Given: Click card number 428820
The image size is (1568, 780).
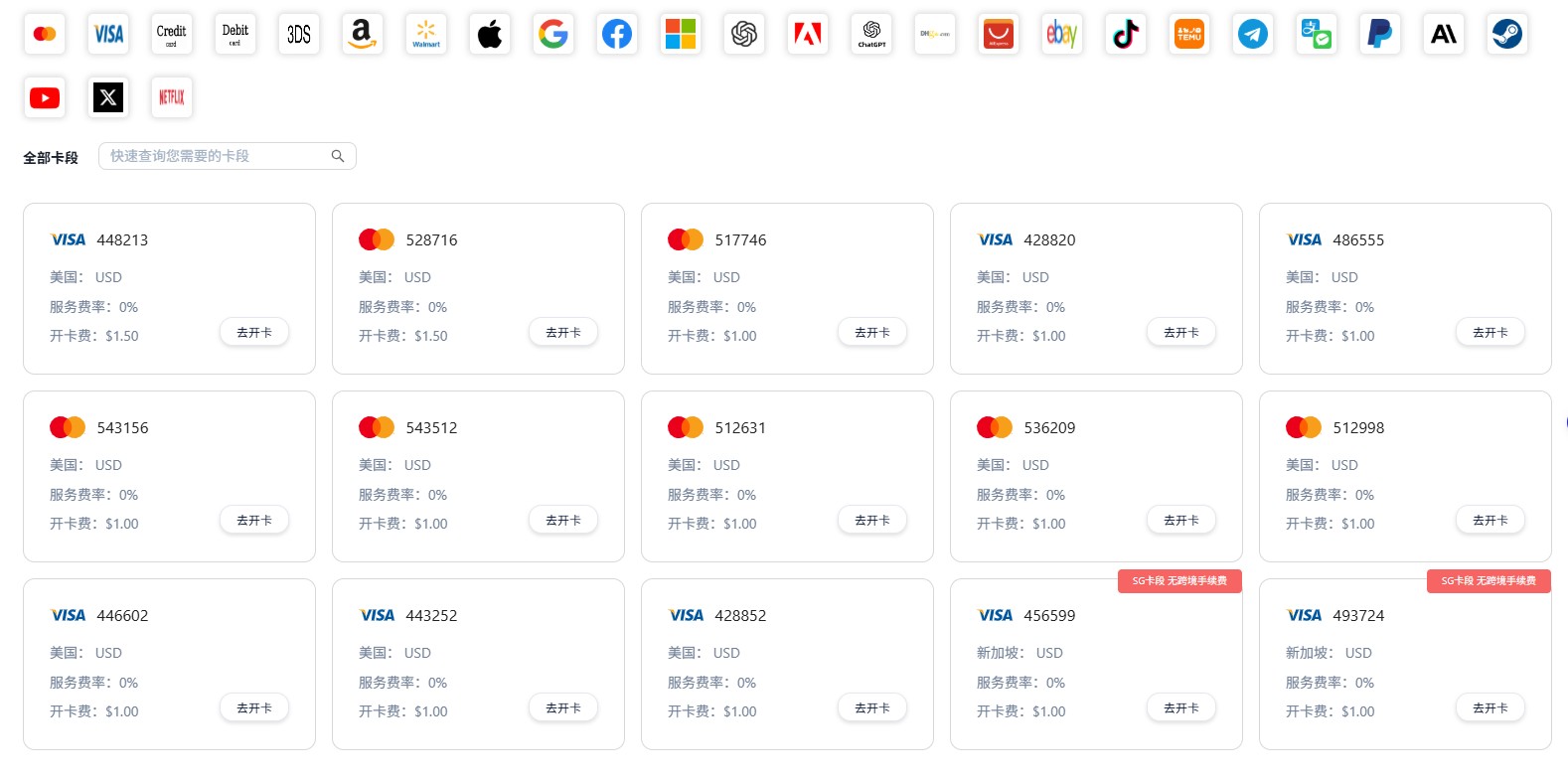Looking at the screenshot, I should 1049,240.
